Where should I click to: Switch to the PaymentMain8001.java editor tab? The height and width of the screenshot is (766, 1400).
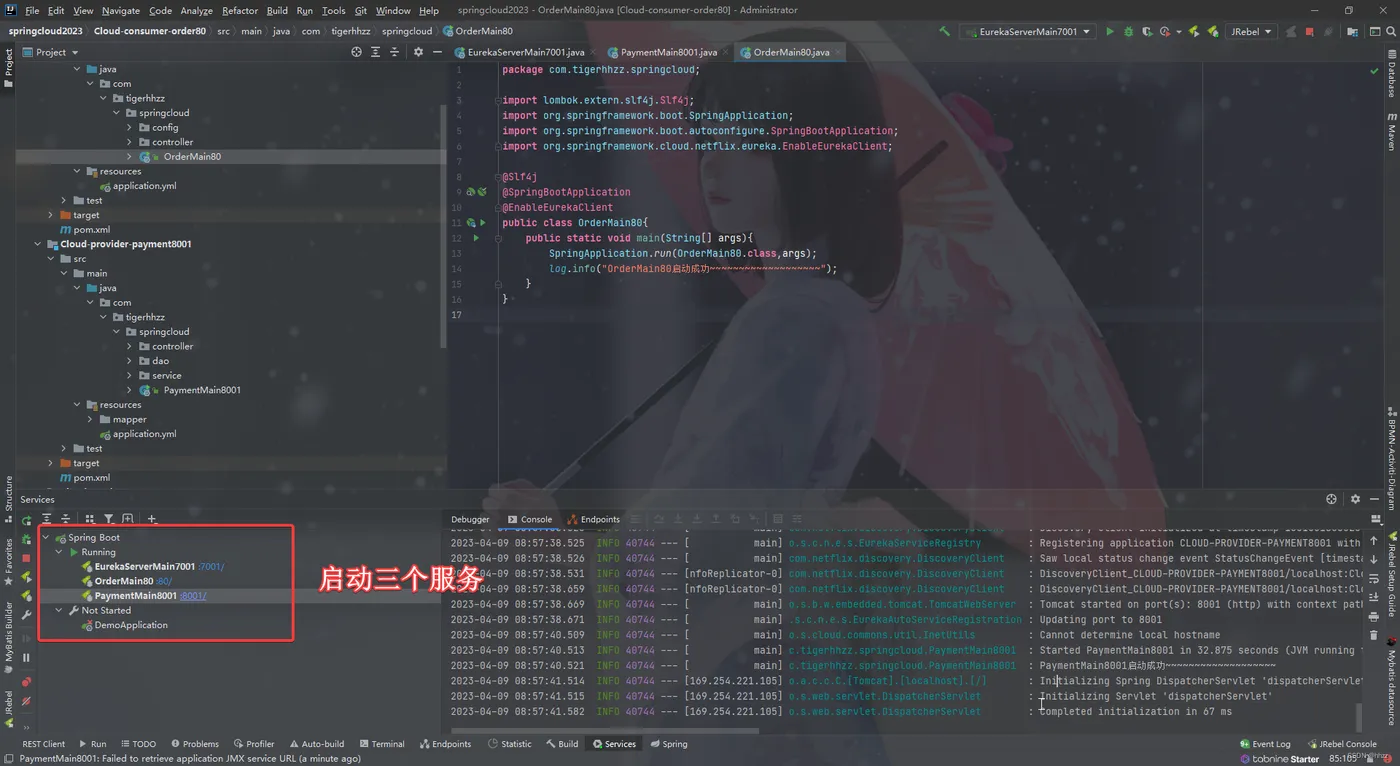pyautogui.click(x=668, y=52)
